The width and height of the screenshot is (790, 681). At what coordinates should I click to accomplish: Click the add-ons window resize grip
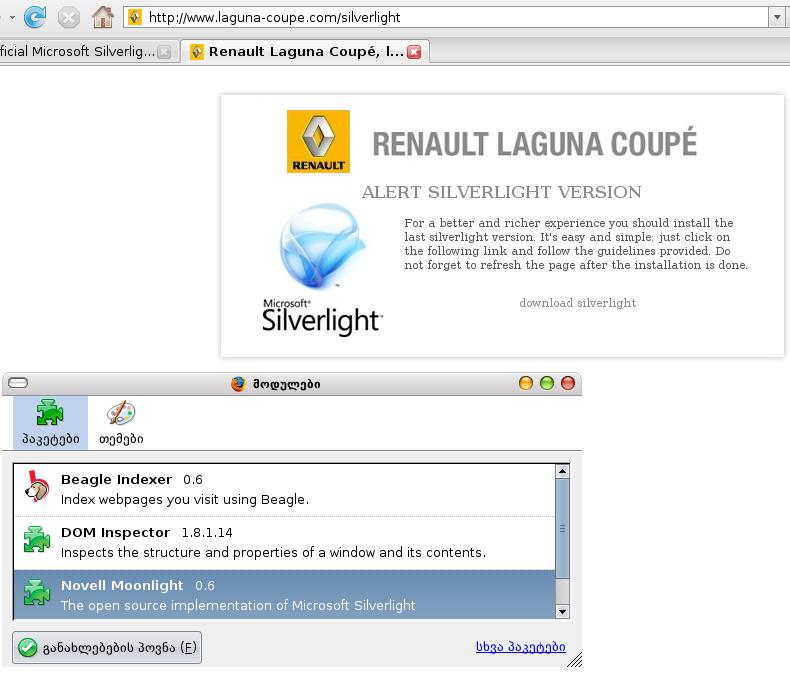575,660
